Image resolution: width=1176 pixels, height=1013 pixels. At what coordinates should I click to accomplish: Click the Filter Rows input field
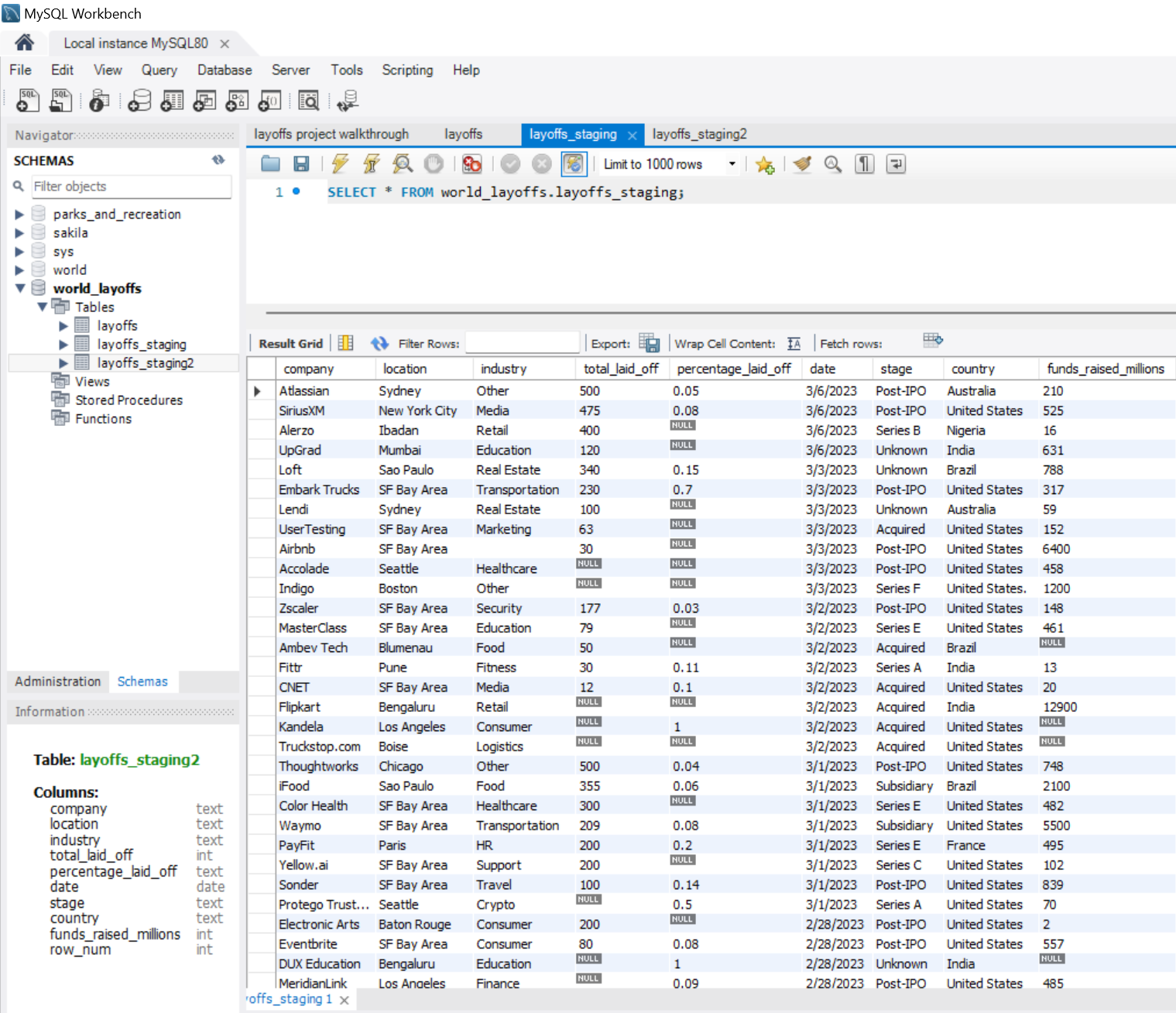click(x=522, y=343)
